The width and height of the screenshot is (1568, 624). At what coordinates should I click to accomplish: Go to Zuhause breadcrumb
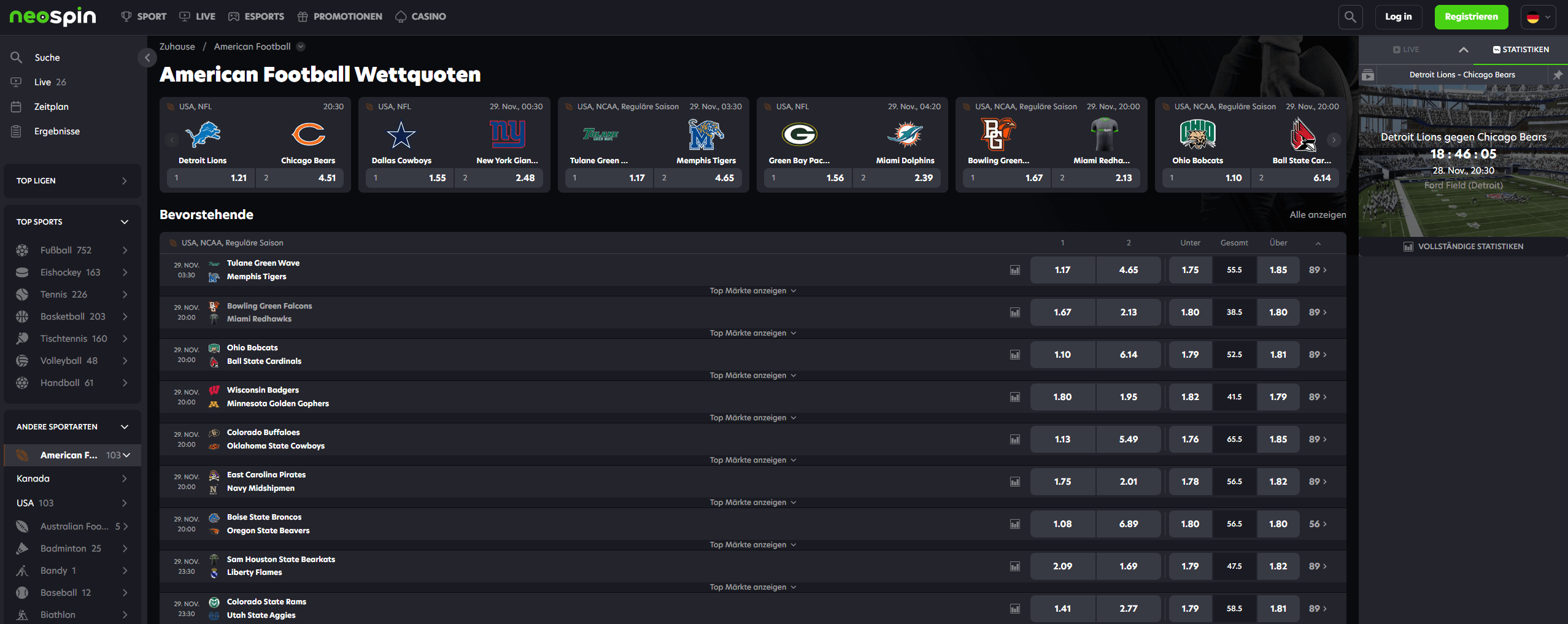177,47
